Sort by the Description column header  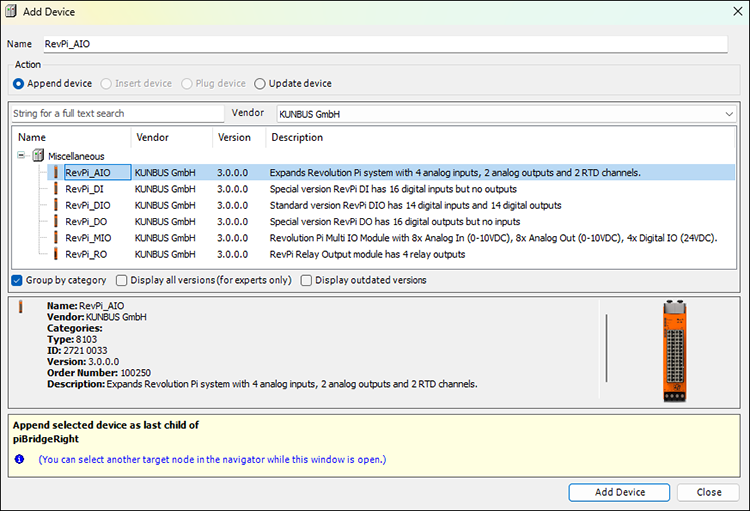[x=500, y=137]
